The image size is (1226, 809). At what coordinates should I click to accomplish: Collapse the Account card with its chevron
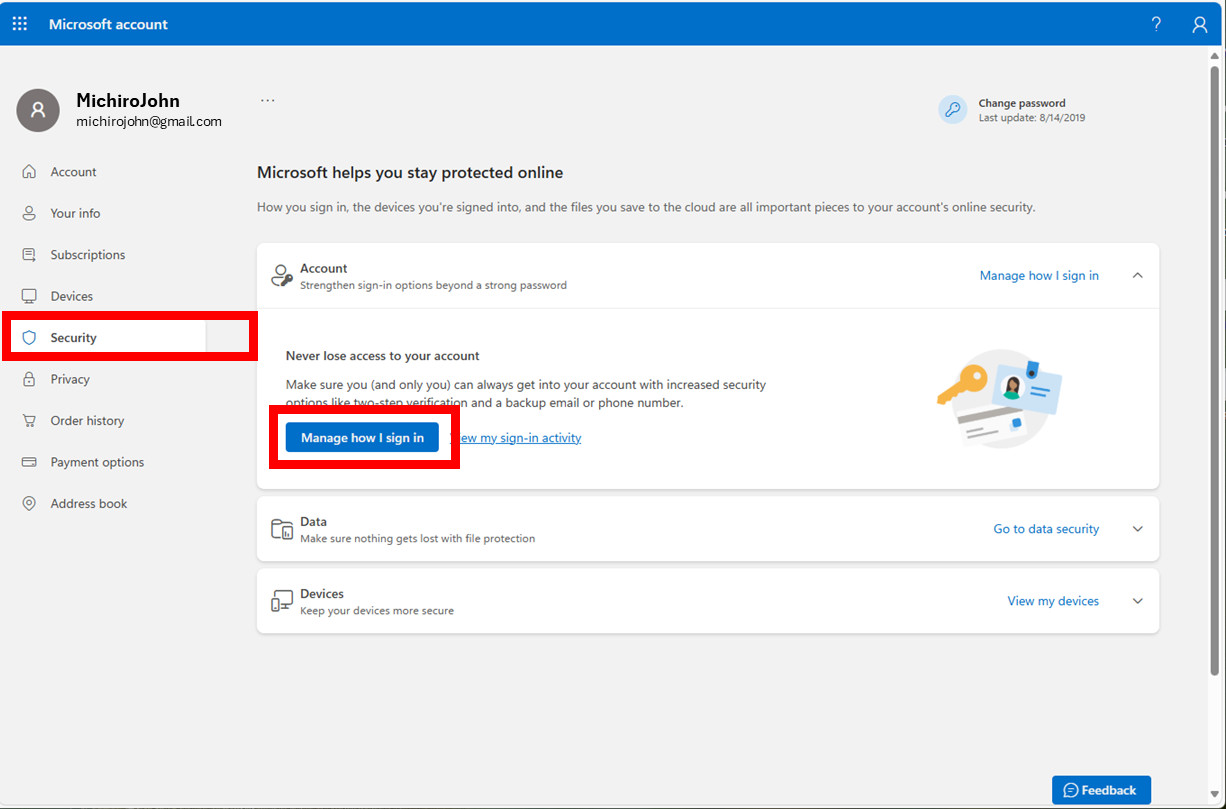1137,276
